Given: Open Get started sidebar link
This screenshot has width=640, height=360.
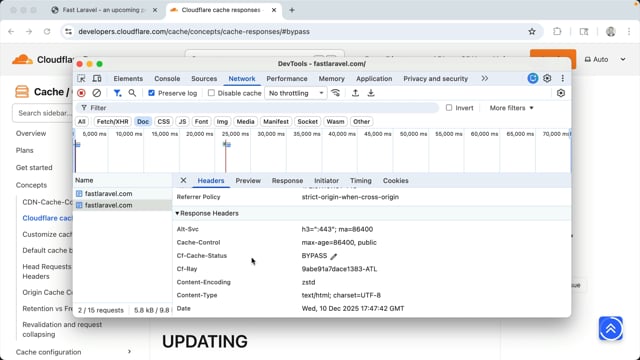Looking at the screenshot, I should point(34,167).
